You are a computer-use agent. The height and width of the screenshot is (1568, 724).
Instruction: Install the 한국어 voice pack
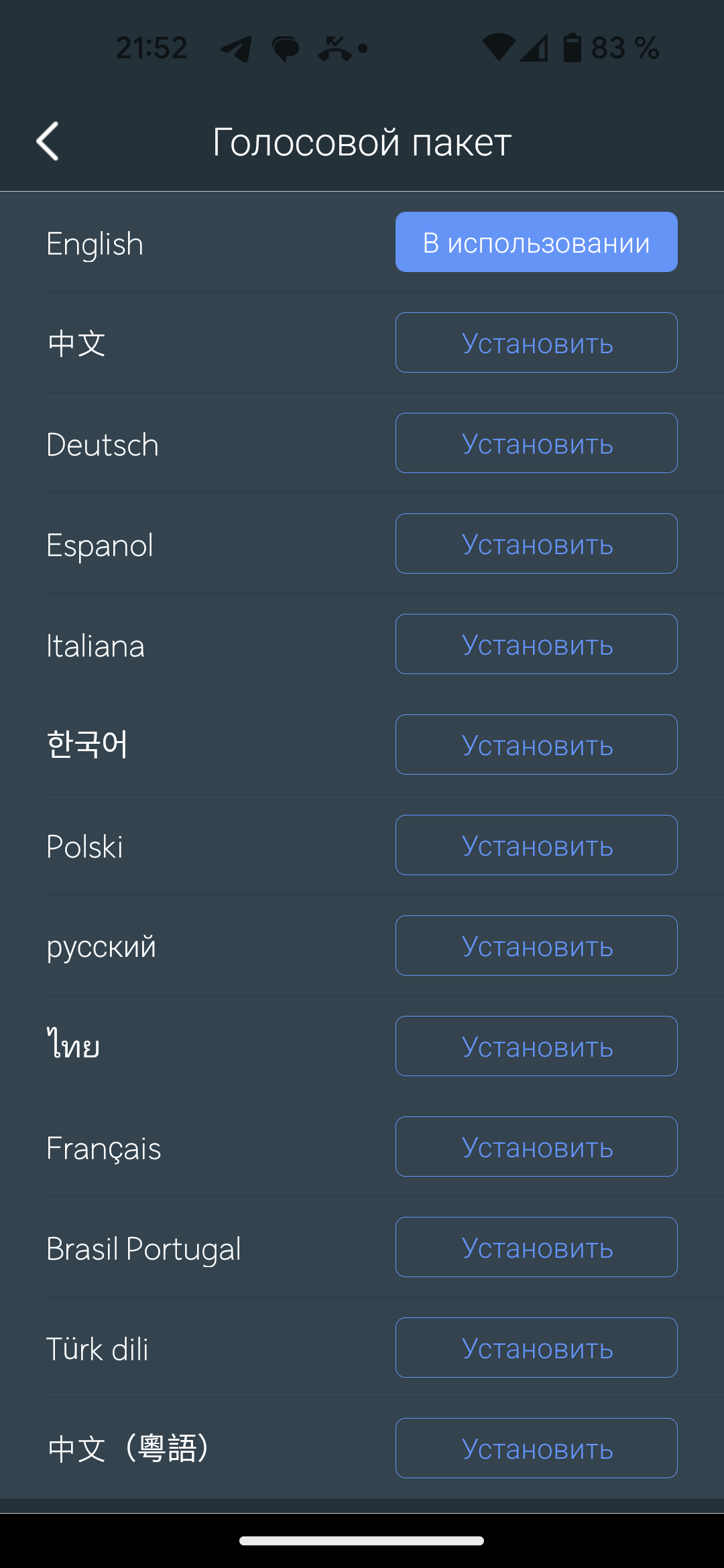(x=536, y=744)
